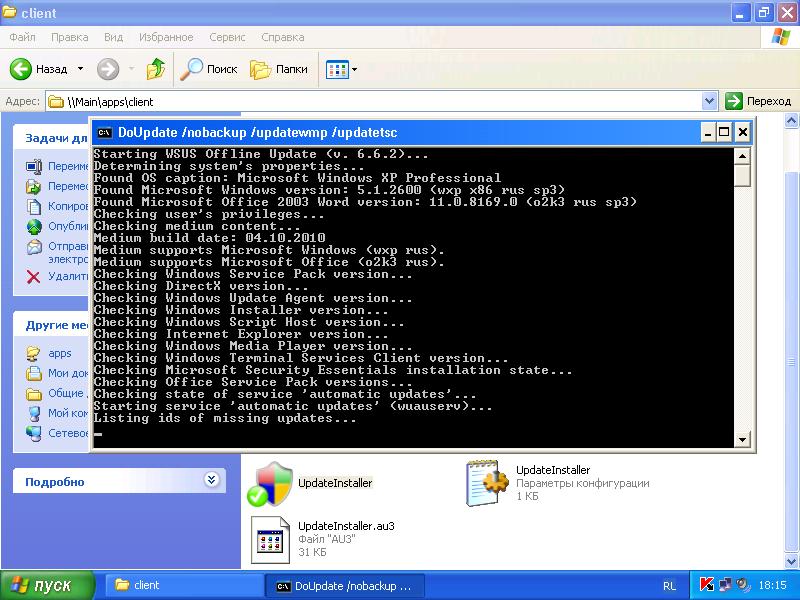Screen dimensions: 800x600
Task: Open the apps folder link in sidebar
Action: click(60, 353)
